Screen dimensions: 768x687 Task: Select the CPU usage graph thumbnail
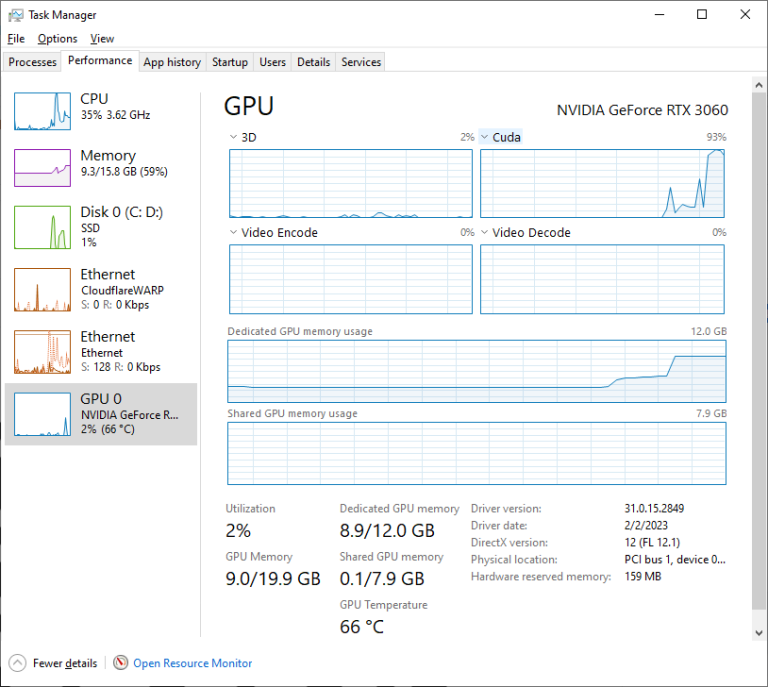coord(42,110)
